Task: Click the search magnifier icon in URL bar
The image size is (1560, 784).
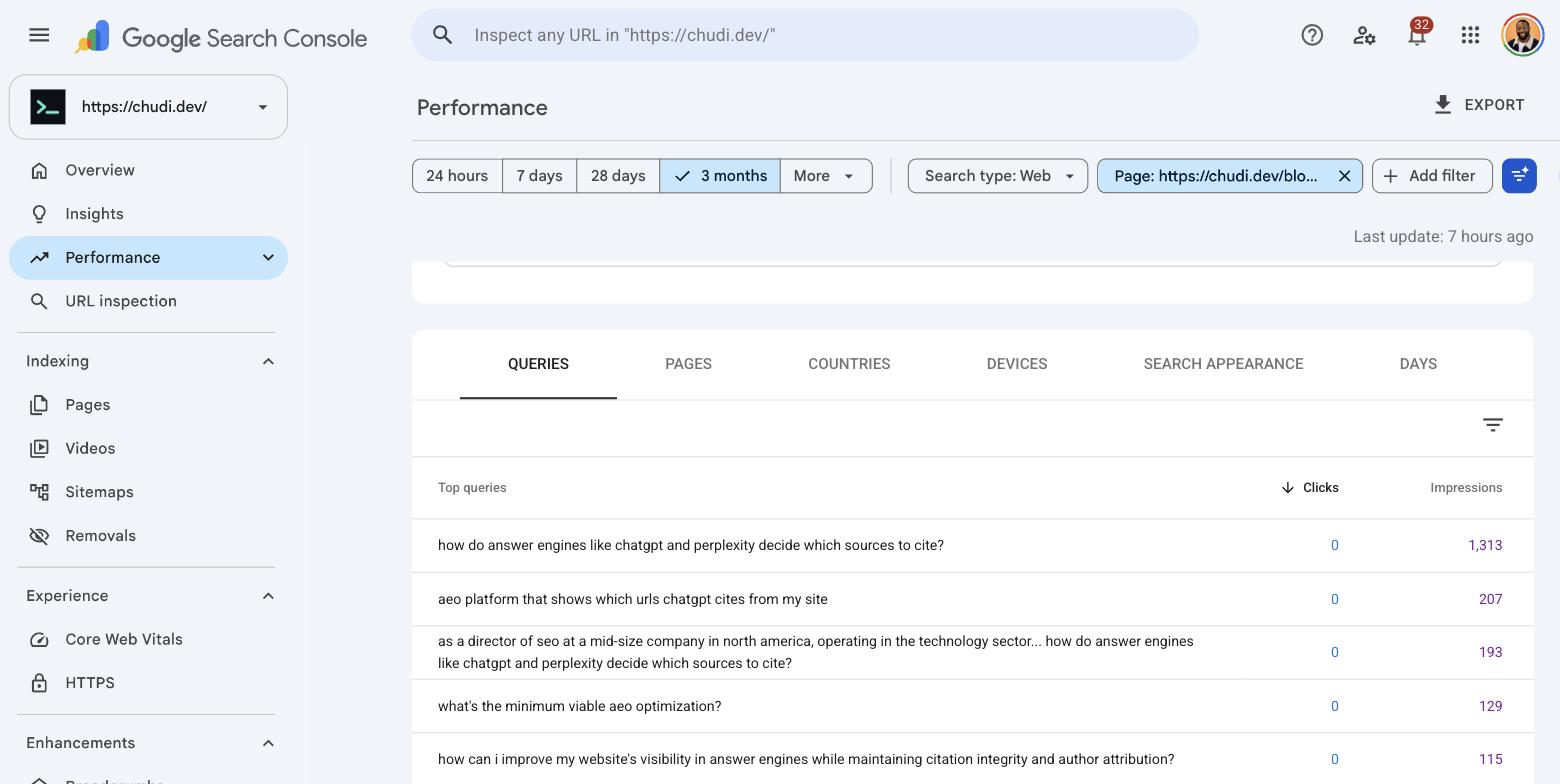Action: 443,35
